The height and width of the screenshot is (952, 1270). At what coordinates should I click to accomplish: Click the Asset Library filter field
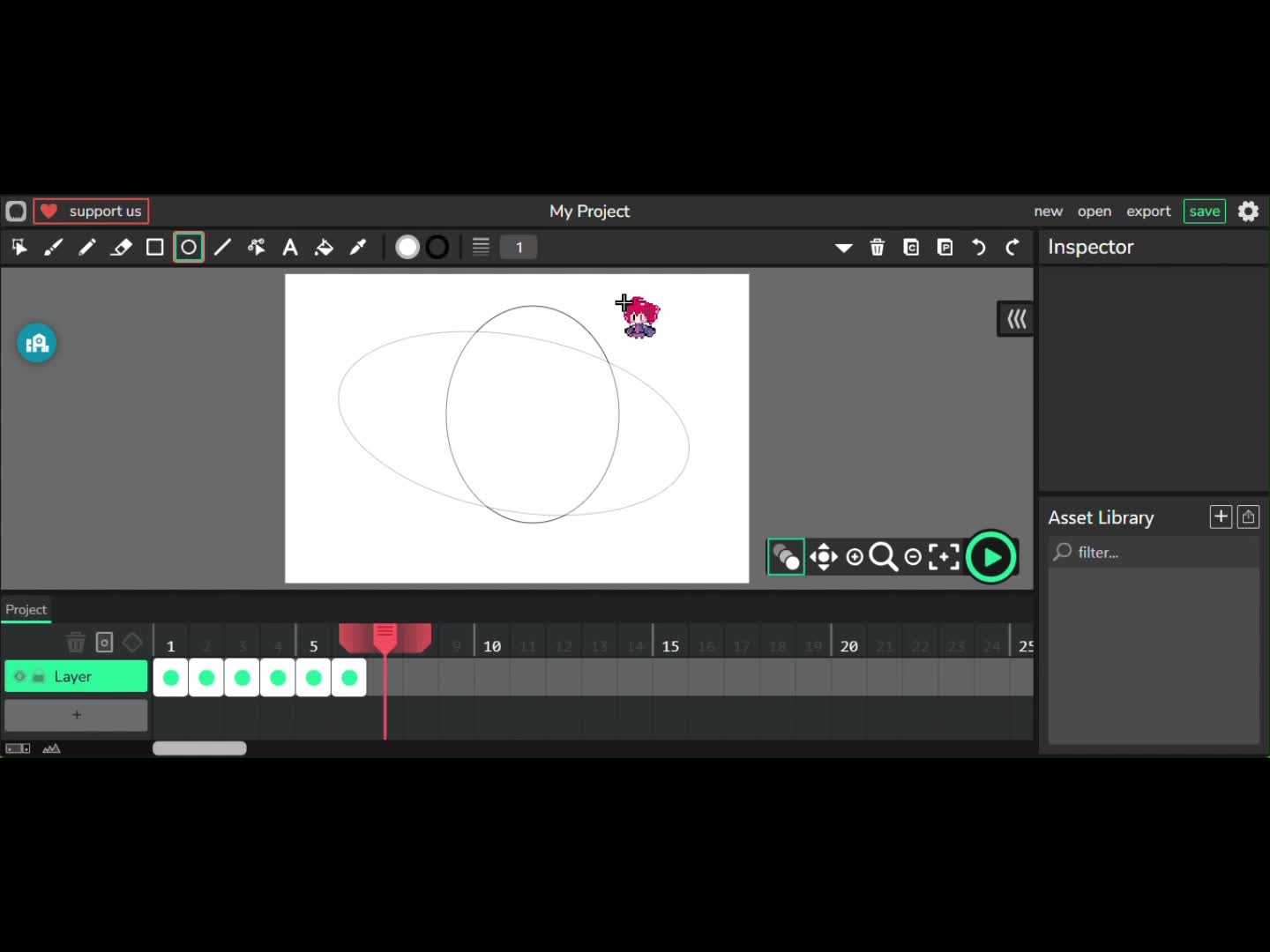[x=1154, y=553]
